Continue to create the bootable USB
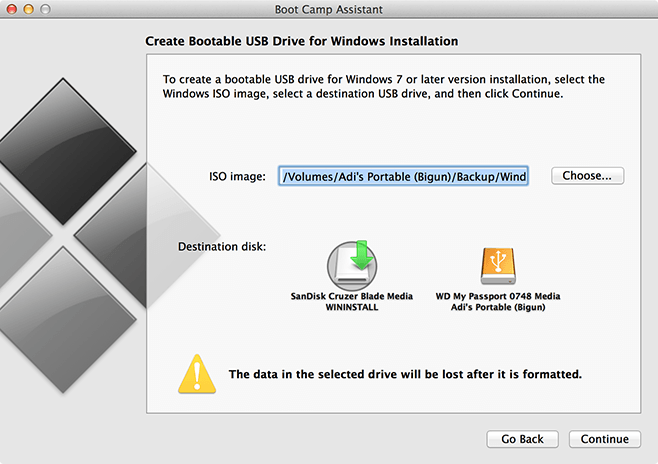 pos(604,439)
